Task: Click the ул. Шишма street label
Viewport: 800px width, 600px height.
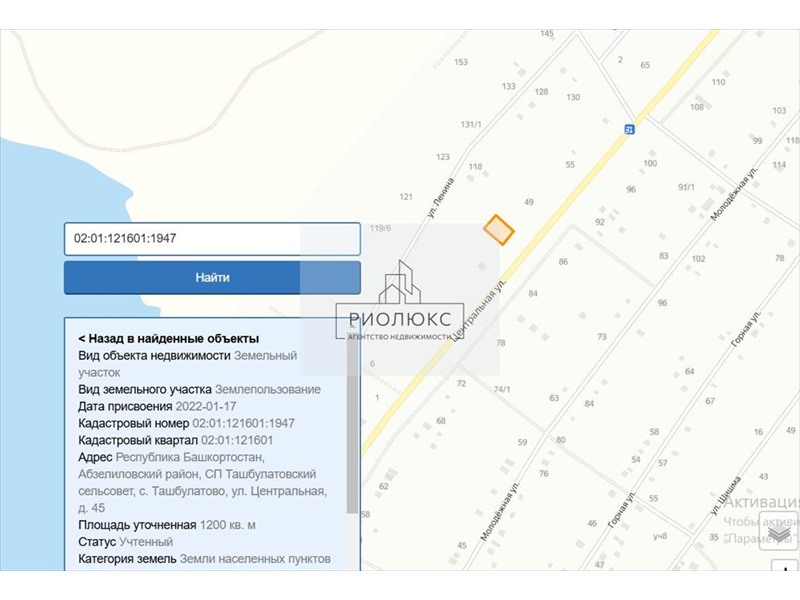Action: 726,495
